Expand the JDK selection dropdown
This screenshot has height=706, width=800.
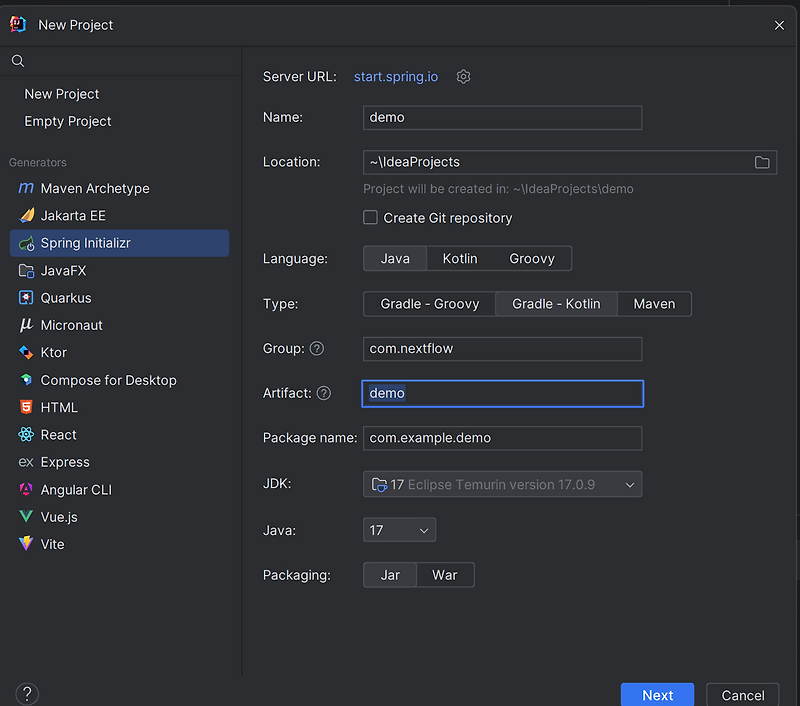pos(630,485)
